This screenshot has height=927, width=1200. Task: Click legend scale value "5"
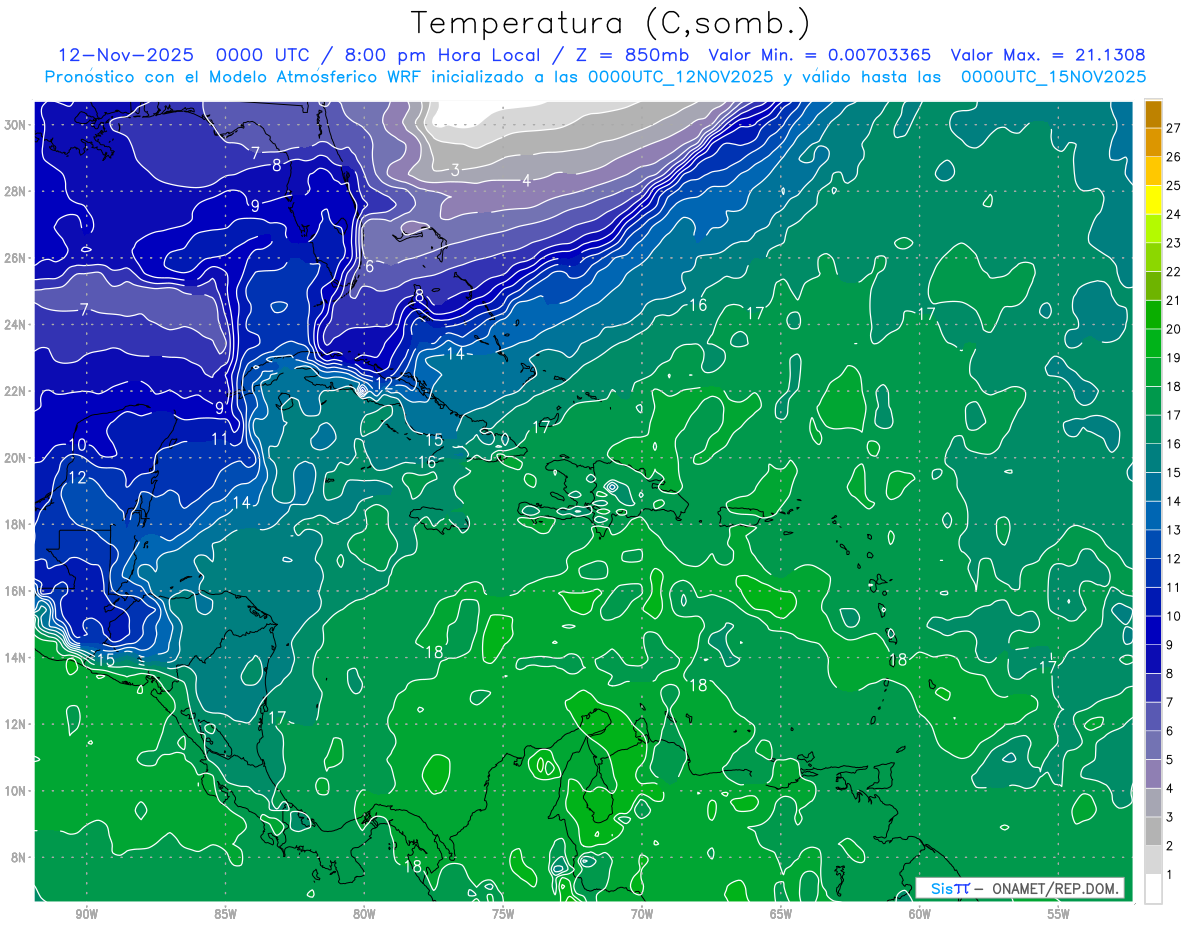[1170, 760]
